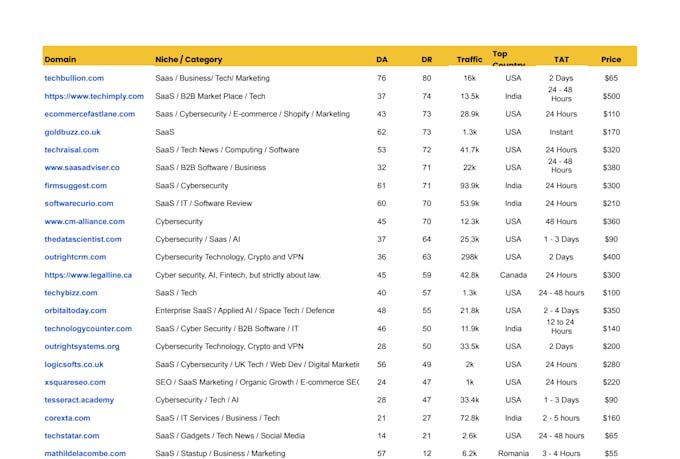Open thedatascientist.com link
This screenshot has width=680, height=459.
point(83,239)
